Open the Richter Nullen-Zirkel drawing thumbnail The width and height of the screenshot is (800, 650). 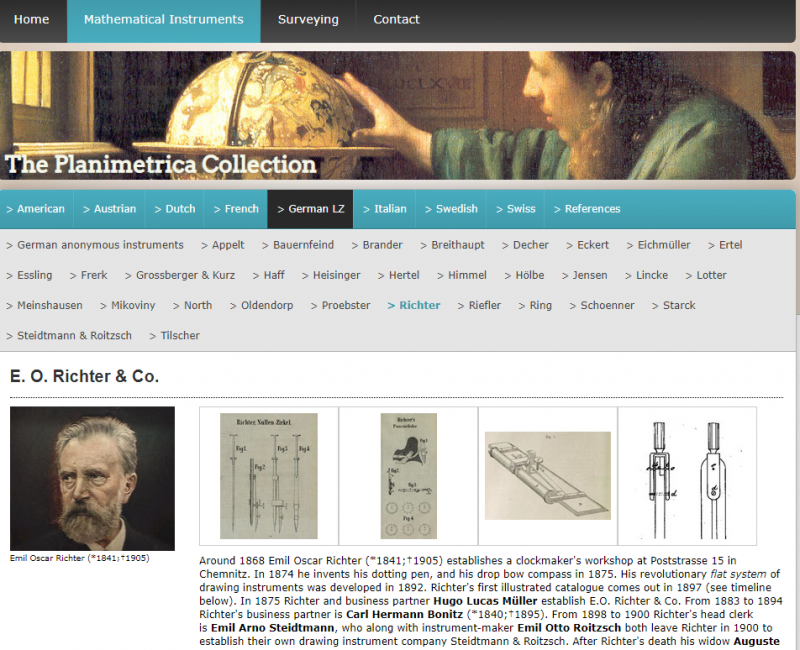click(269, 476)
